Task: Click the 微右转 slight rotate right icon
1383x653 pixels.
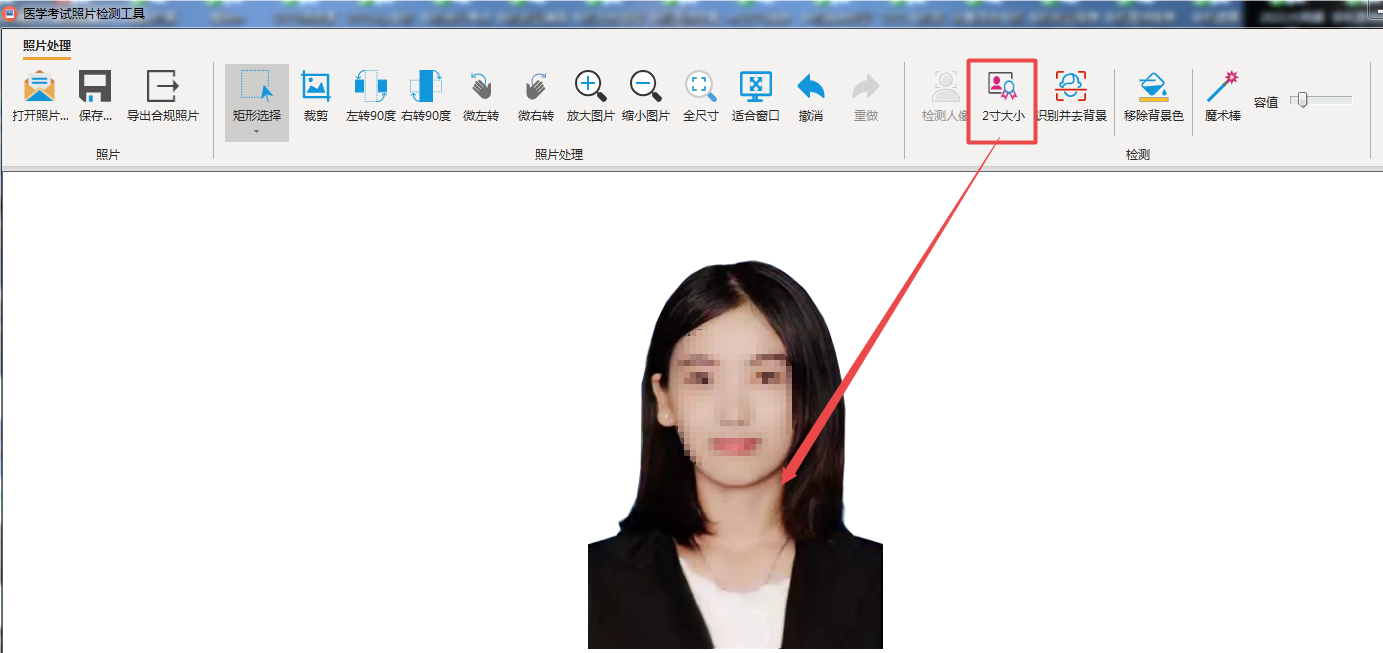Action: 536,88
